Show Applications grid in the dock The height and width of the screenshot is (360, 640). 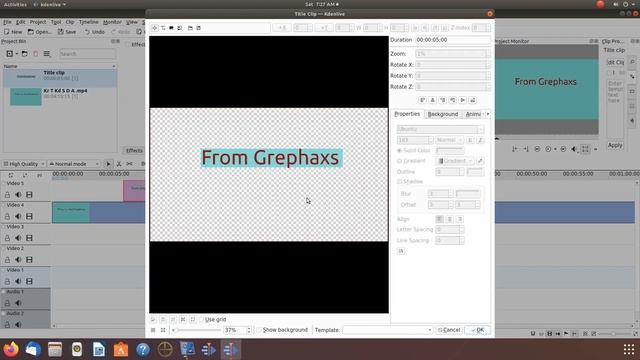coord(629,349)
